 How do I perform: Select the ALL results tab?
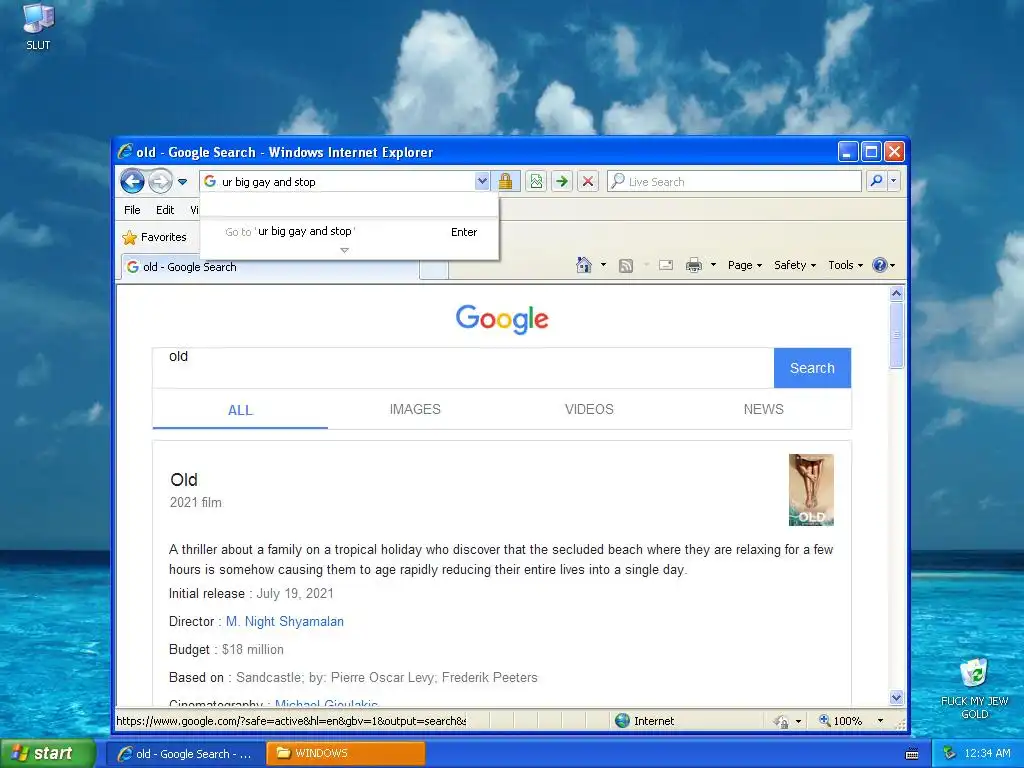click(x=240, y=410)
